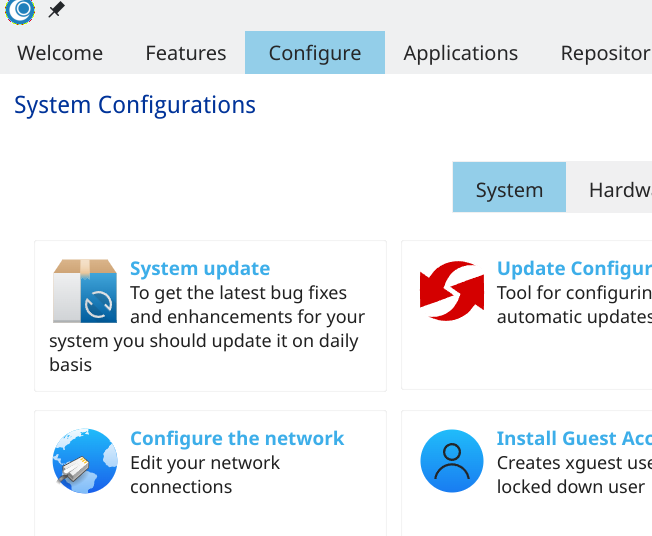This screenshot has width=652, height=536.
Task: Click the Install Guest Account link
Action: pos(574,439)
